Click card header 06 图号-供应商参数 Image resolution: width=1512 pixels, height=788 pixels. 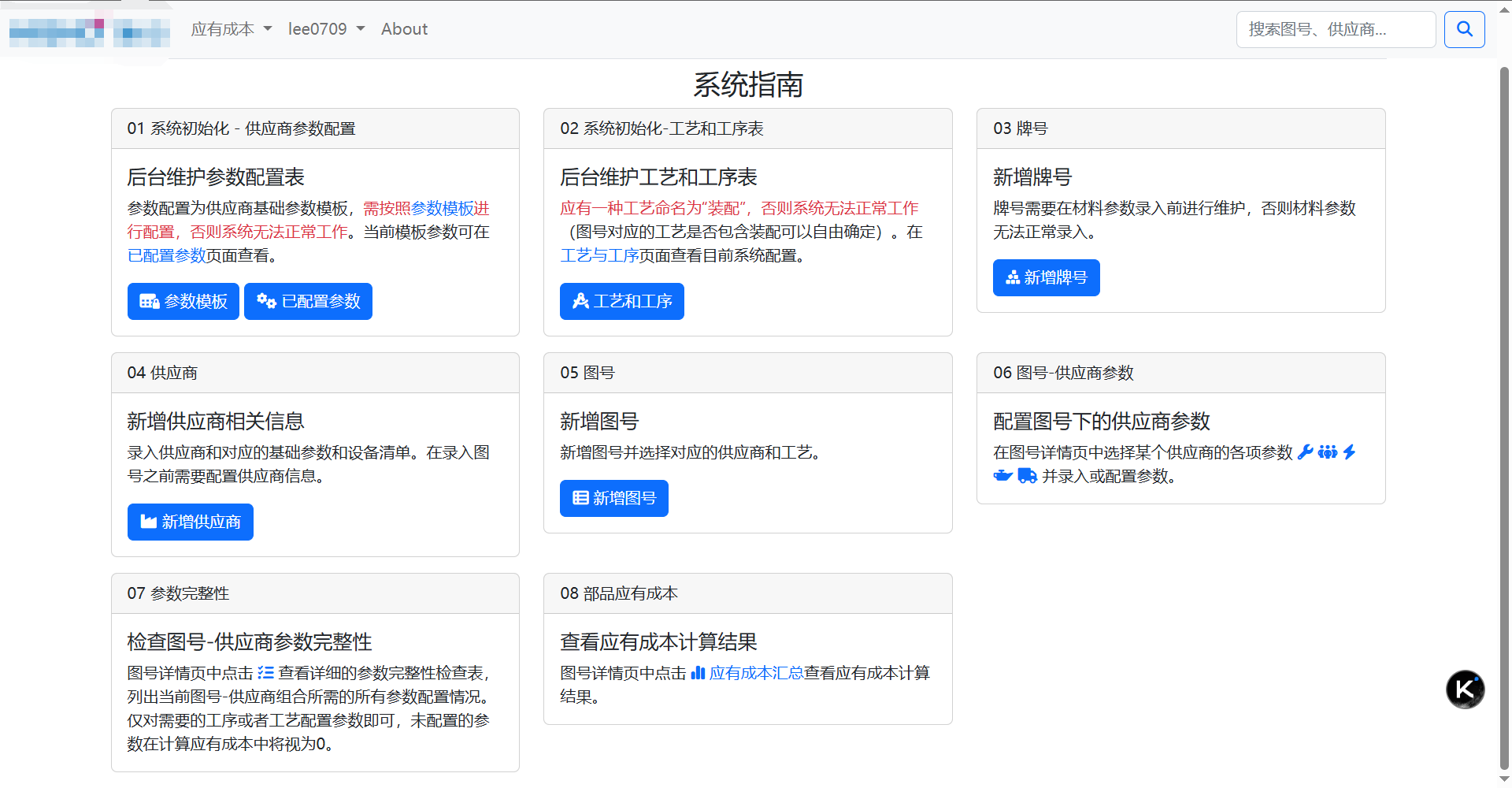pos(1180,373)
